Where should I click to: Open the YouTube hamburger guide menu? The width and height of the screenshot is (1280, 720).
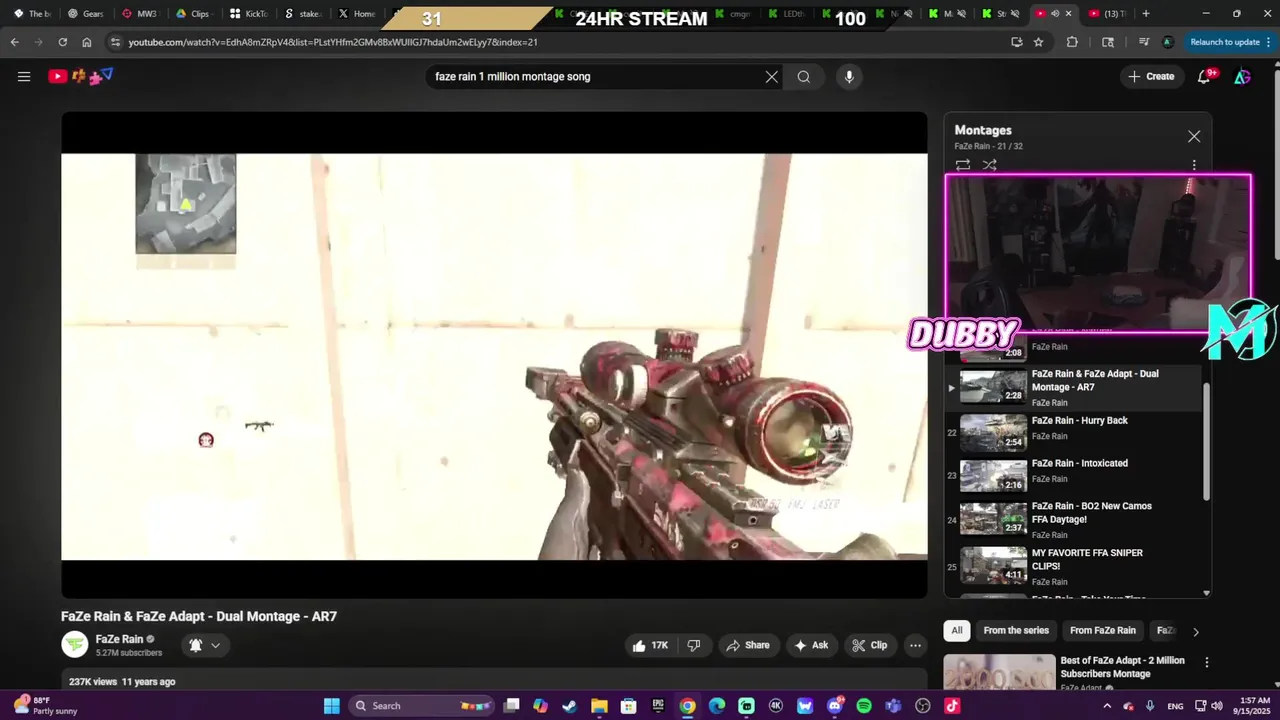click(x=24, y=76)
